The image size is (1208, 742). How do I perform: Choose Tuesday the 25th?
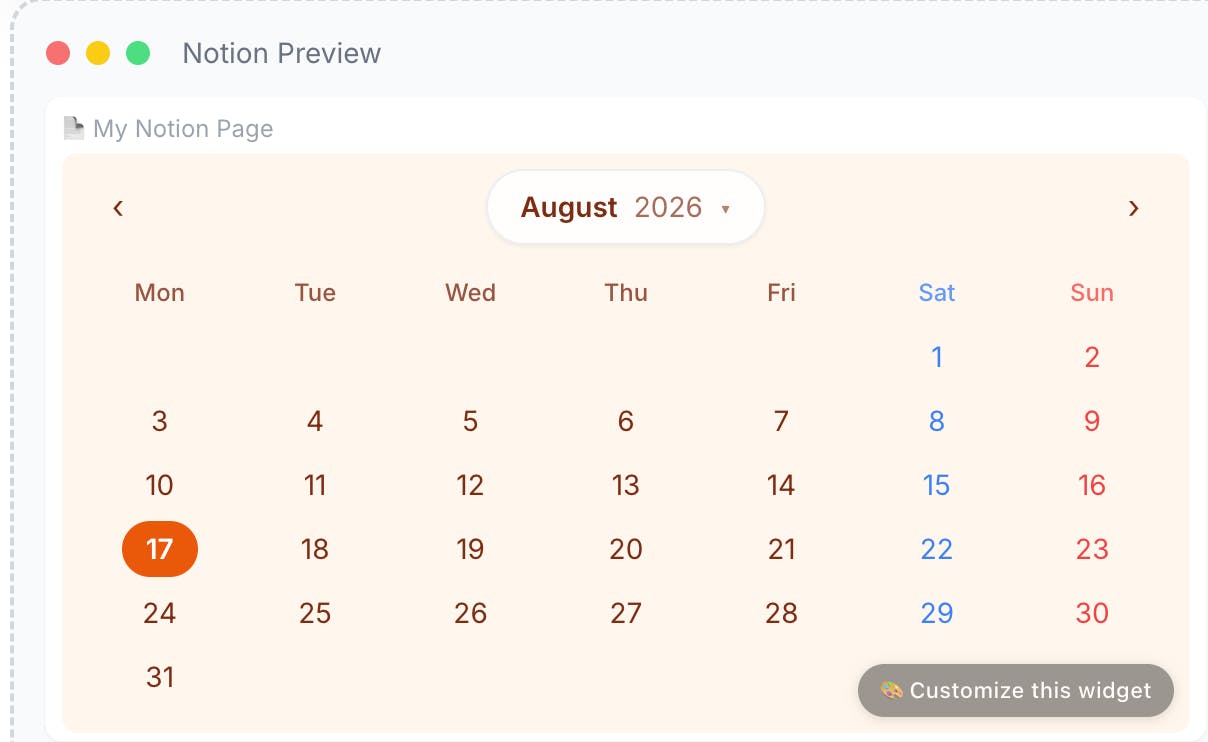tap(315, 613)
